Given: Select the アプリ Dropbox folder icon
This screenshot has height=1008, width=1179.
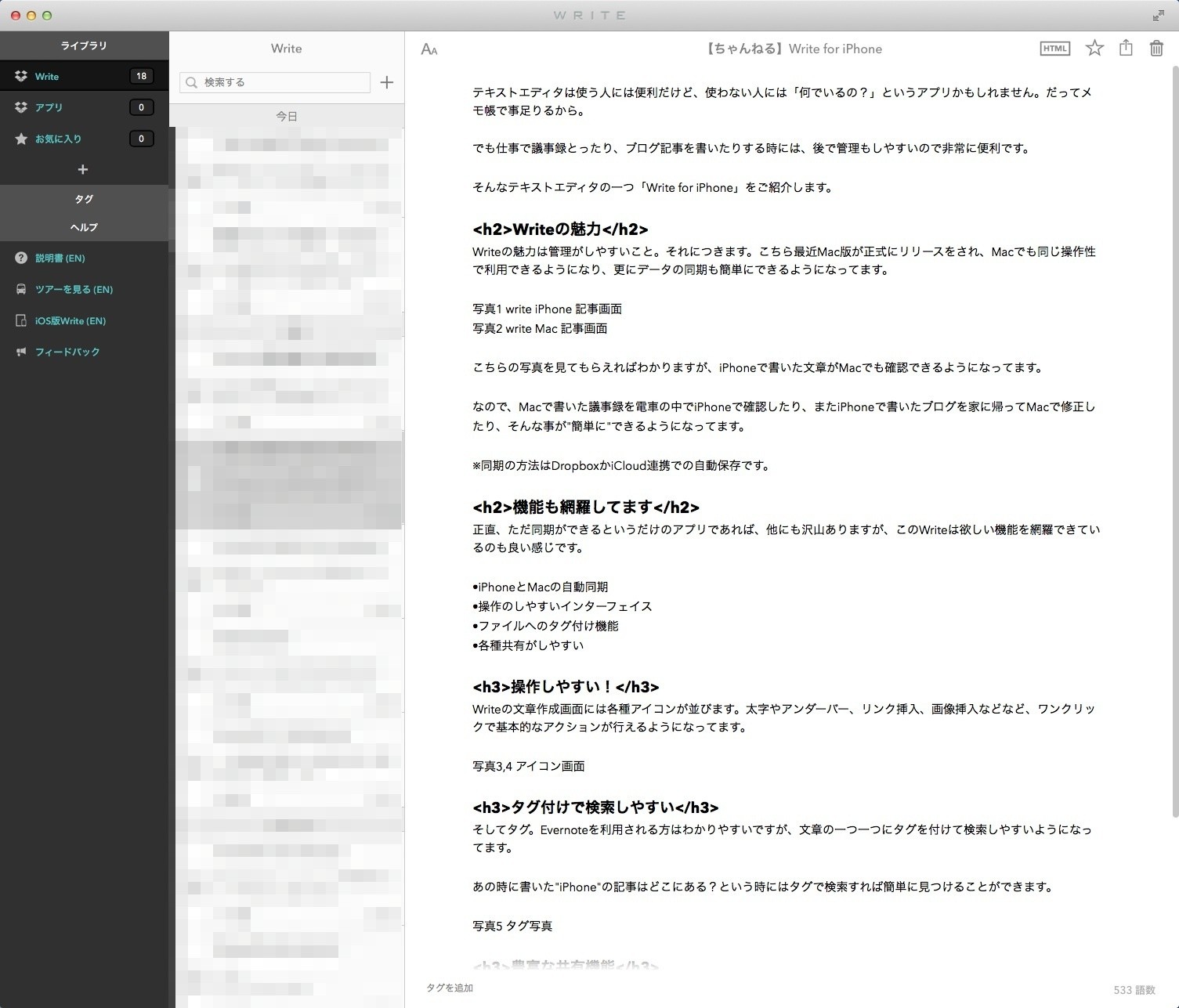Looking at the screenshot, I should point(21,107).
